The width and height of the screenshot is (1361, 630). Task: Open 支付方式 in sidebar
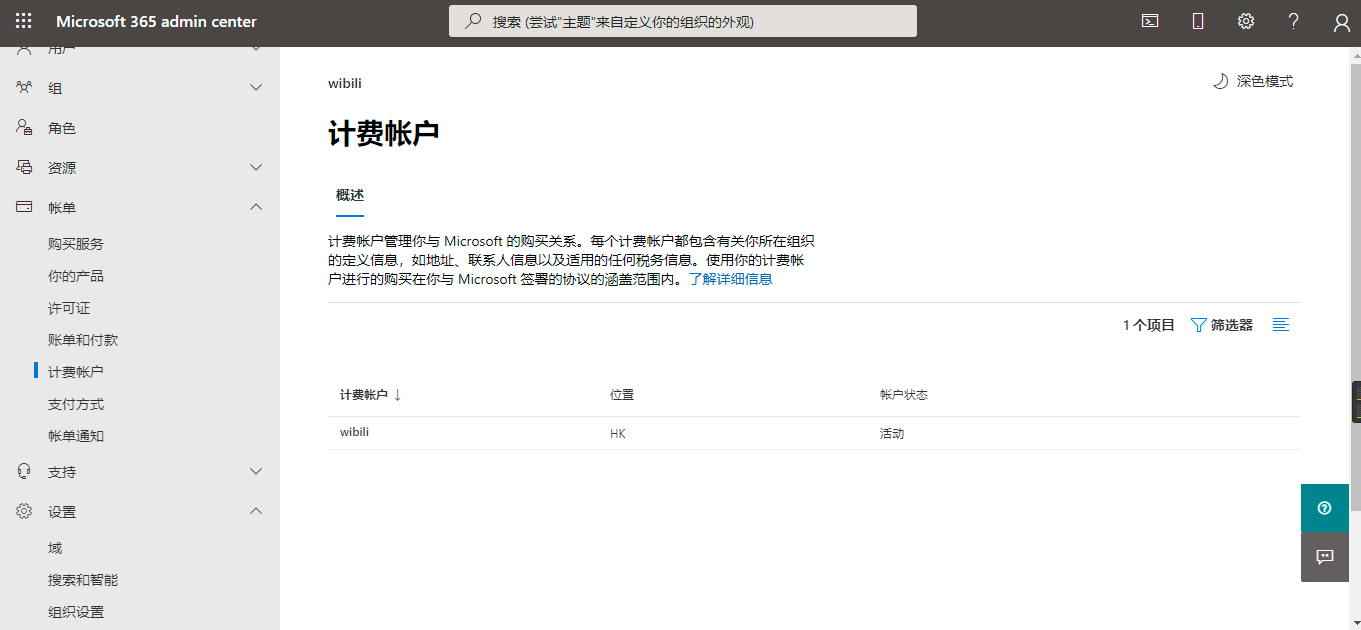pyautogui.click(x=76, y=404)
